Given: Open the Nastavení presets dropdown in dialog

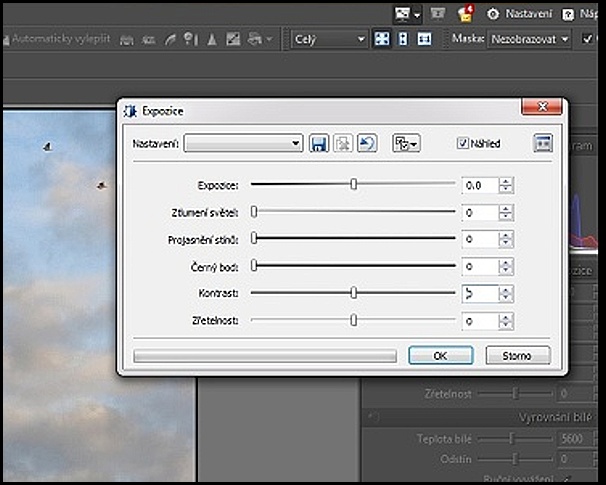Looking at the screenshot, I should pyautogui.click(x=243, y=144).
